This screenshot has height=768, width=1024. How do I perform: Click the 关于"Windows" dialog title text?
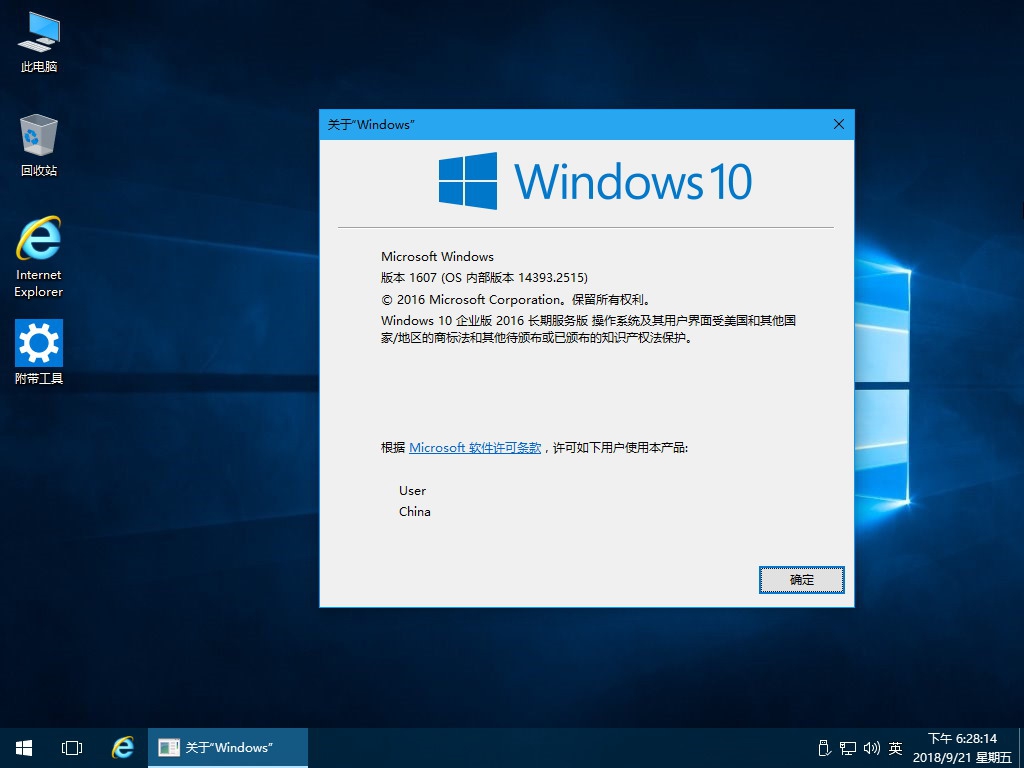tap(371, 124)
